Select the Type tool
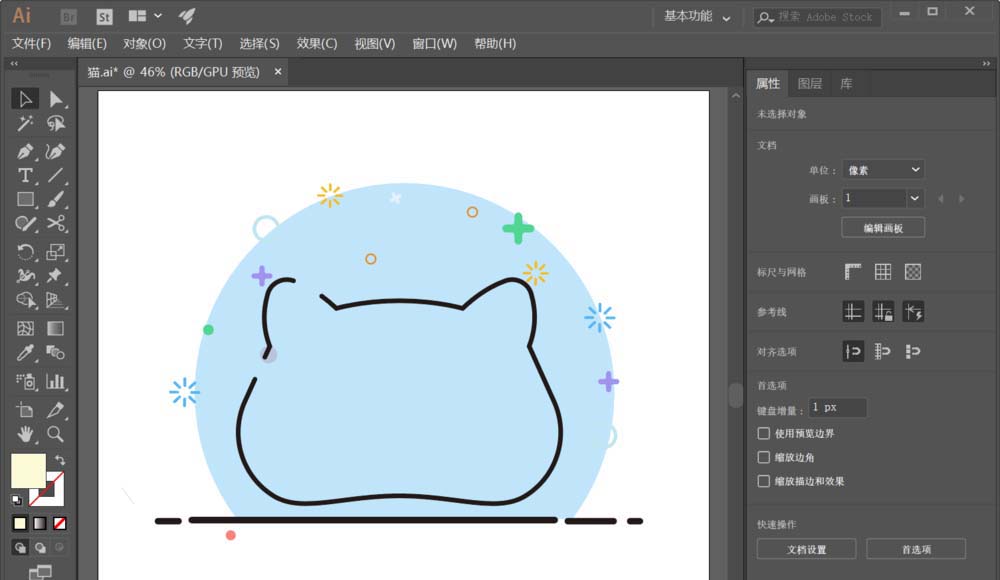The image size is (1000, 580). pyautogui.click(x=25, y=175)
